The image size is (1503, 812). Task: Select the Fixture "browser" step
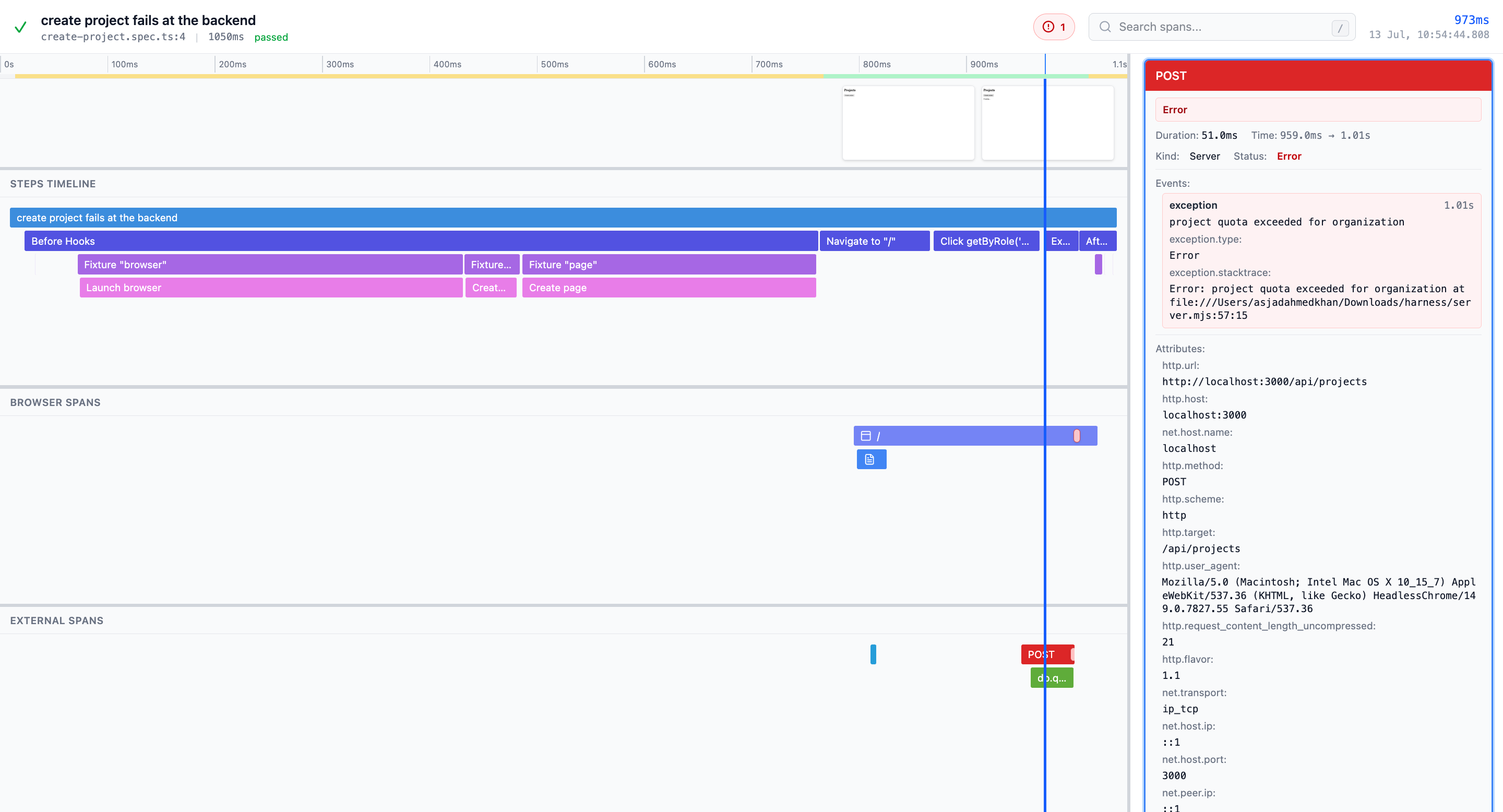[x=270, y=264]
